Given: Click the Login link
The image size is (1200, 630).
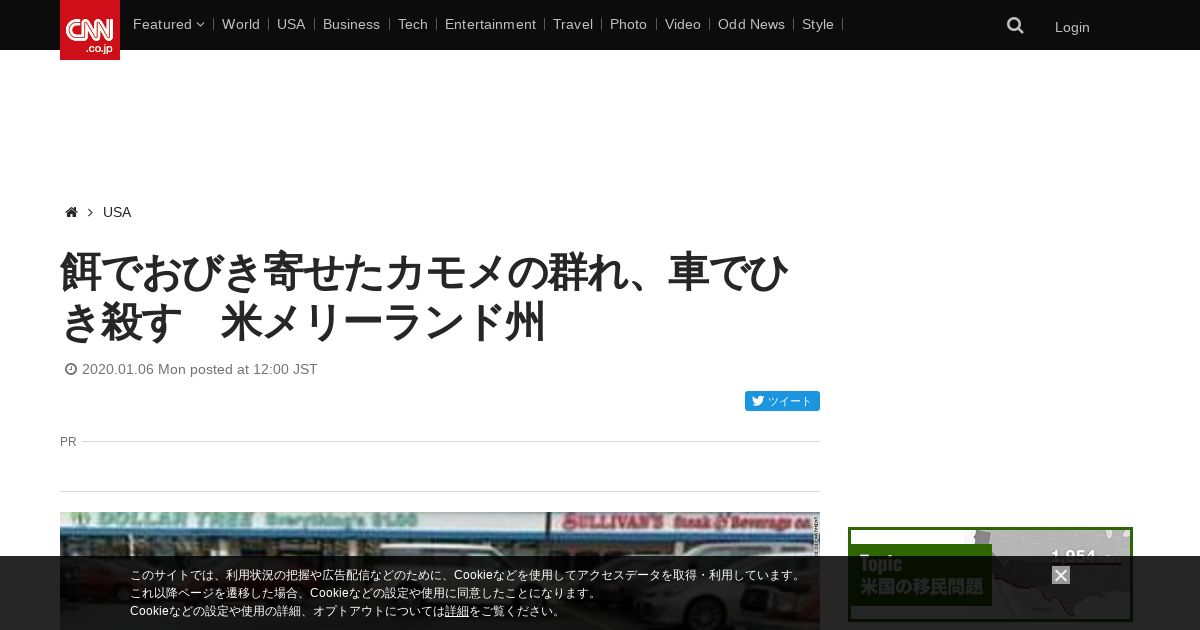Looking at the screenshot, I should 1072,27.
